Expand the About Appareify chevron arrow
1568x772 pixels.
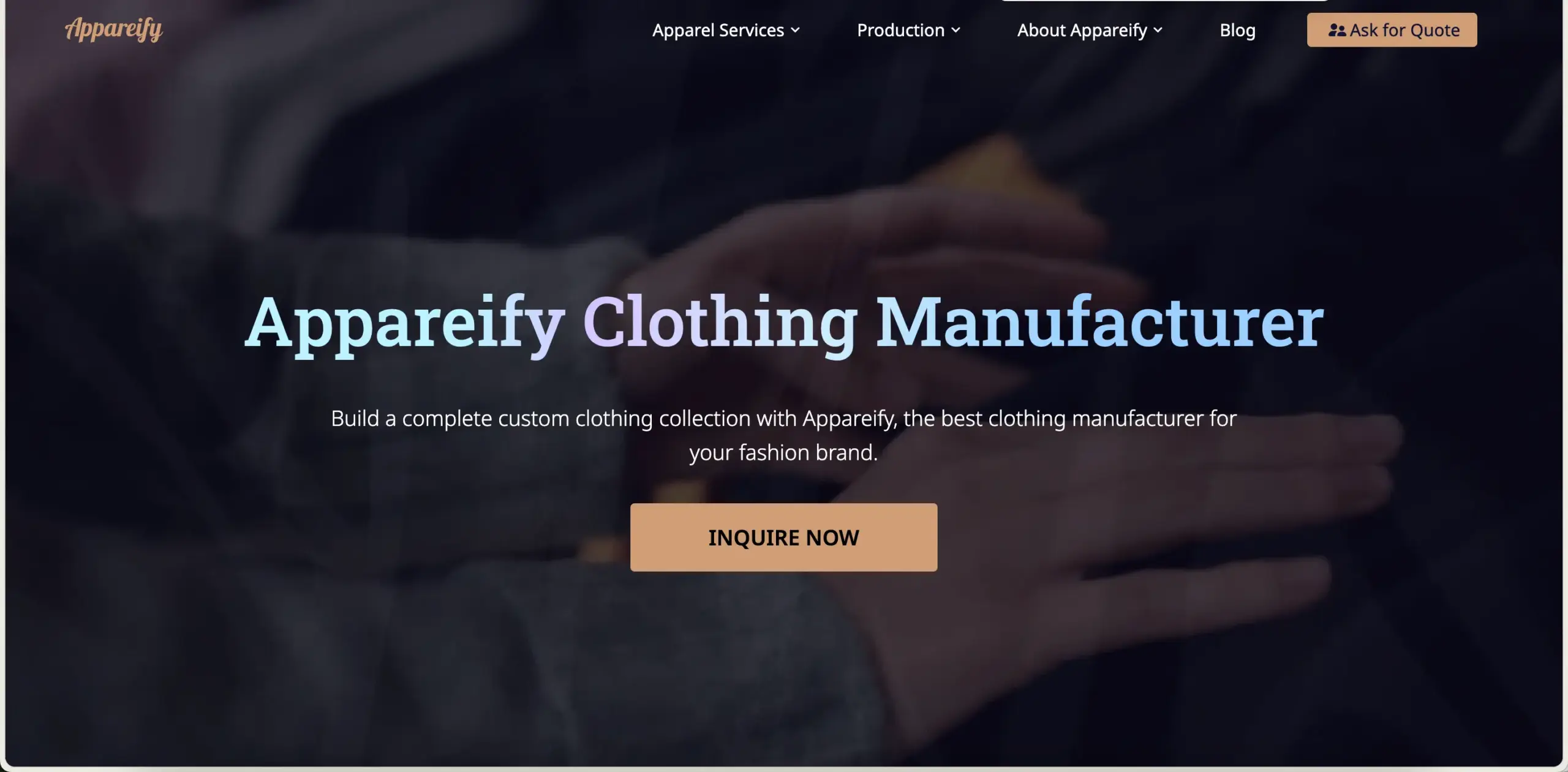tap(1158, 30)
